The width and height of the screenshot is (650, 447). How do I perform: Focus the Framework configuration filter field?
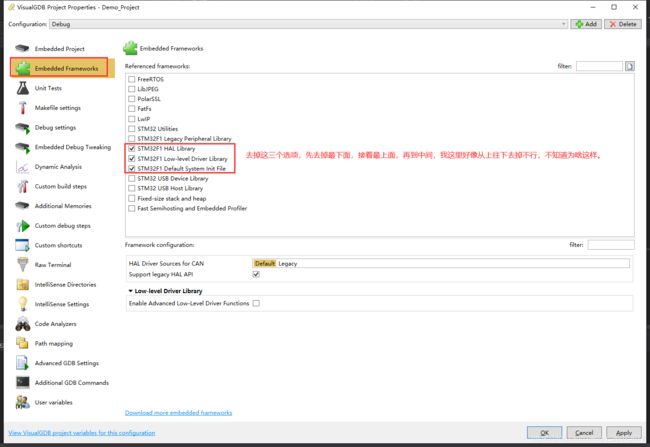[x=611, y=245]
